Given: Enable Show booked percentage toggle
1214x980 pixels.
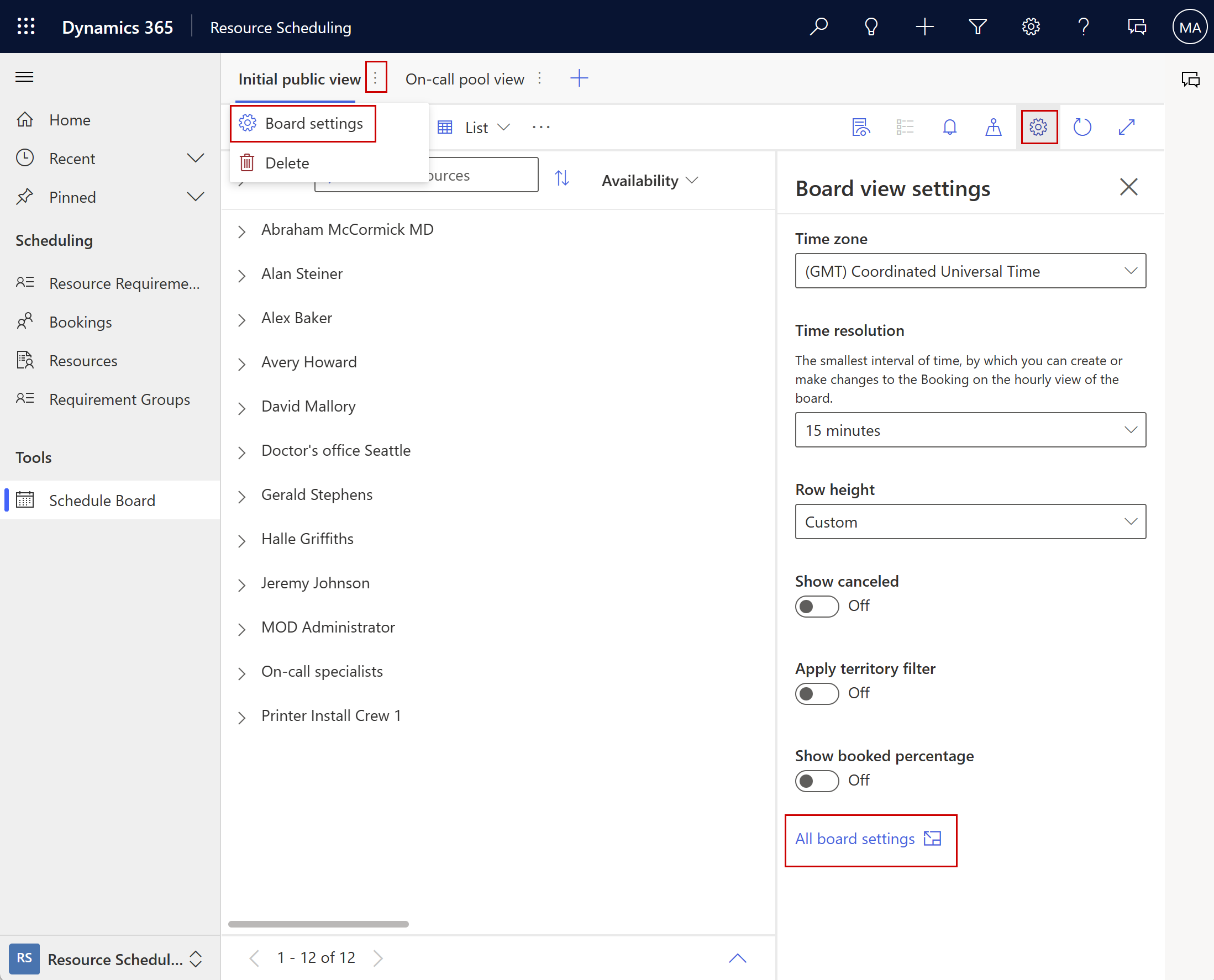Looking at the screenshot, I should [817, 781].
